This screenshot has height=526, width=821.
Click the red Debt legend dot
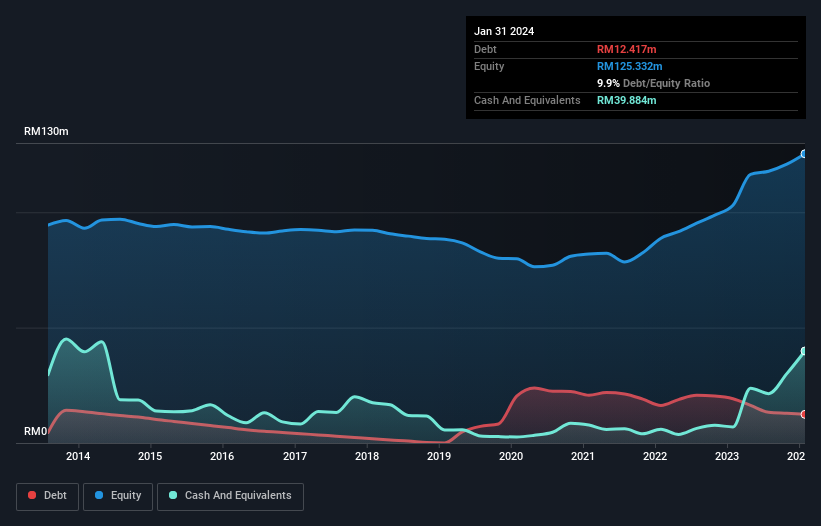pos(32,495)
